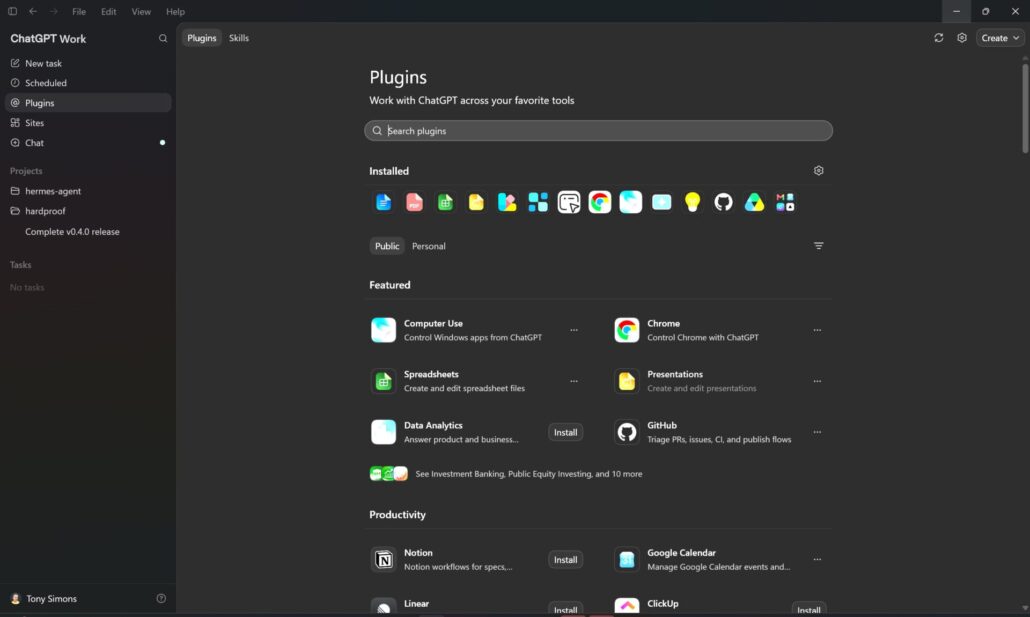Open the blue tiles plugin icon in Installed

(x=538, y=202)
